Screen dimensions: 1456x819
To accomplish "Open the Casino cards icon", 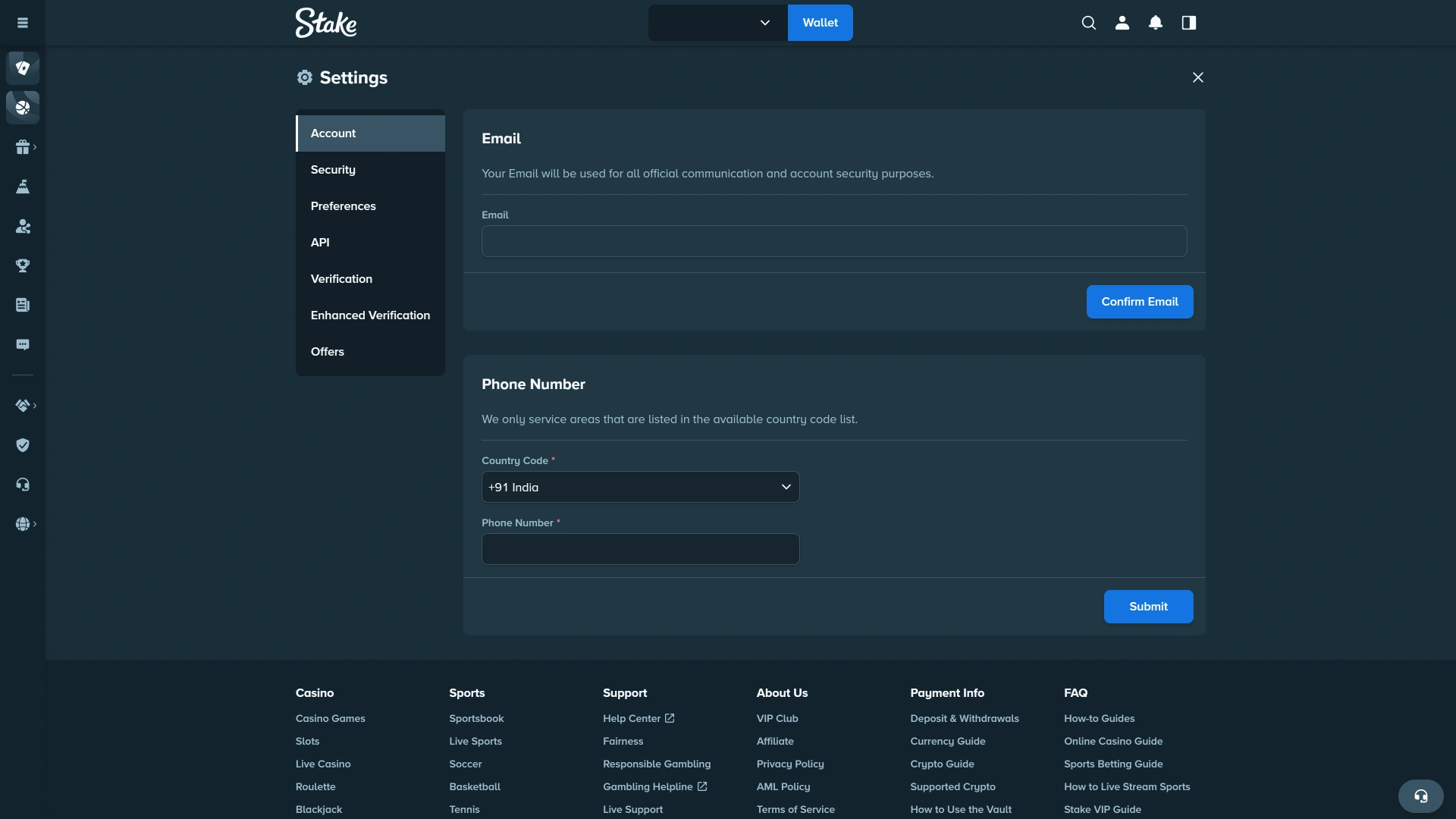I will tap(23, 68).
